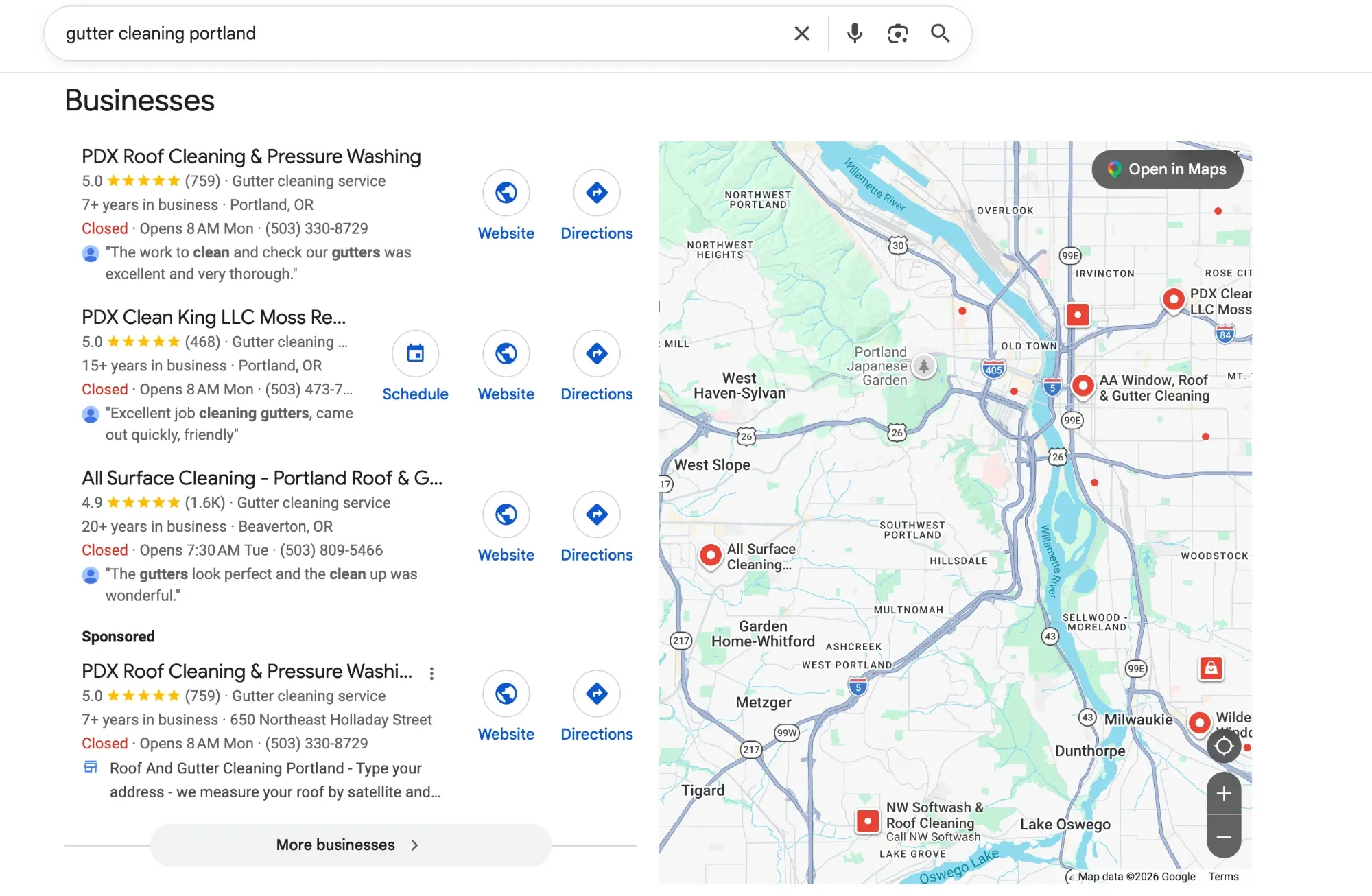
Task: Click Open in Maps button
Action: coord(1167,169)
